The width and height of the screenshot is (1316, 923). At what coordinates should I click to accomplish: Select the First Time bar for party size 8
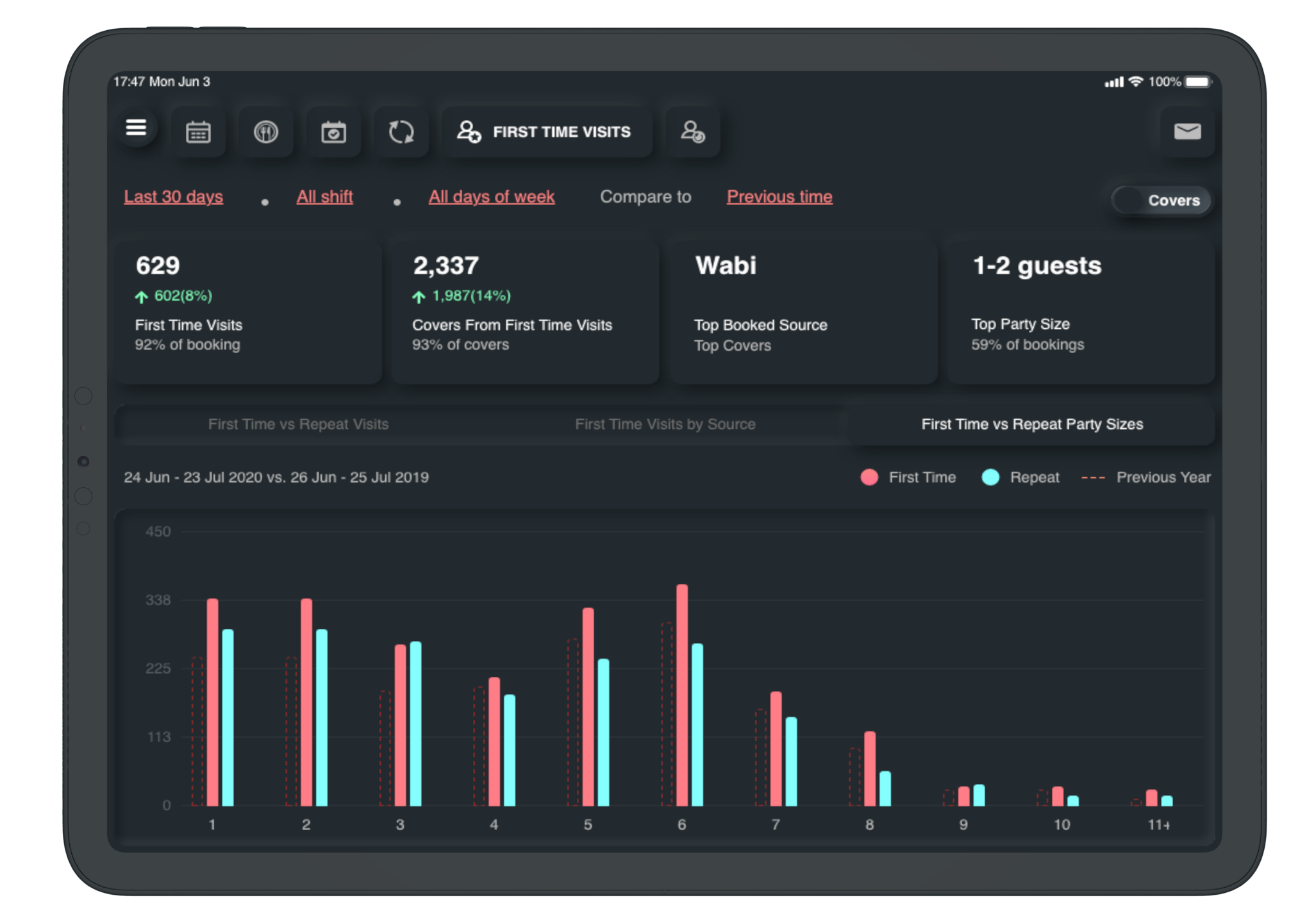coord(870,769)
